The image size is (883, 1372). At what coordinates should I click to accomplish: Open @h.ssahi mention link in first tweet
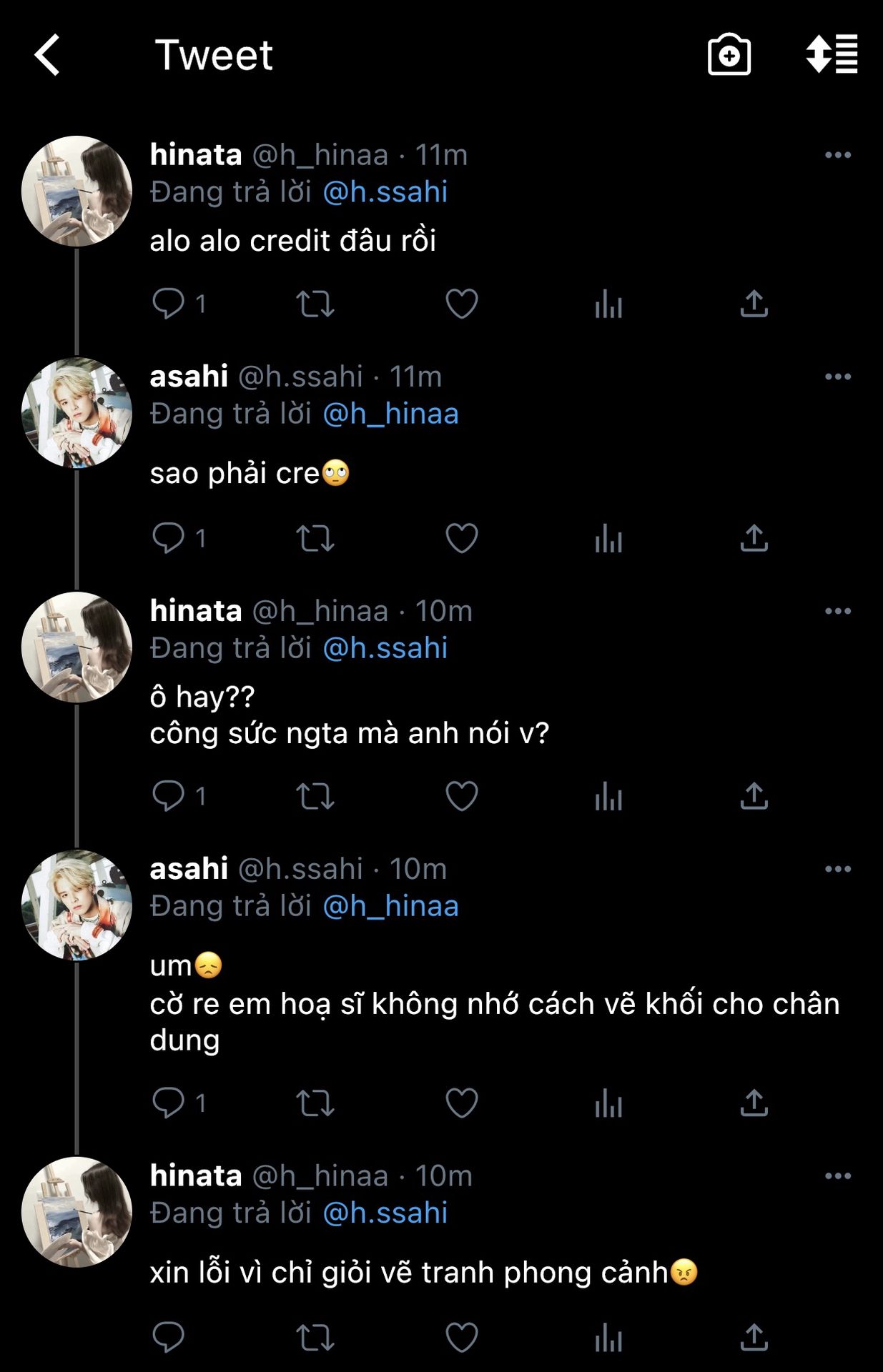[x=385, y=192]
